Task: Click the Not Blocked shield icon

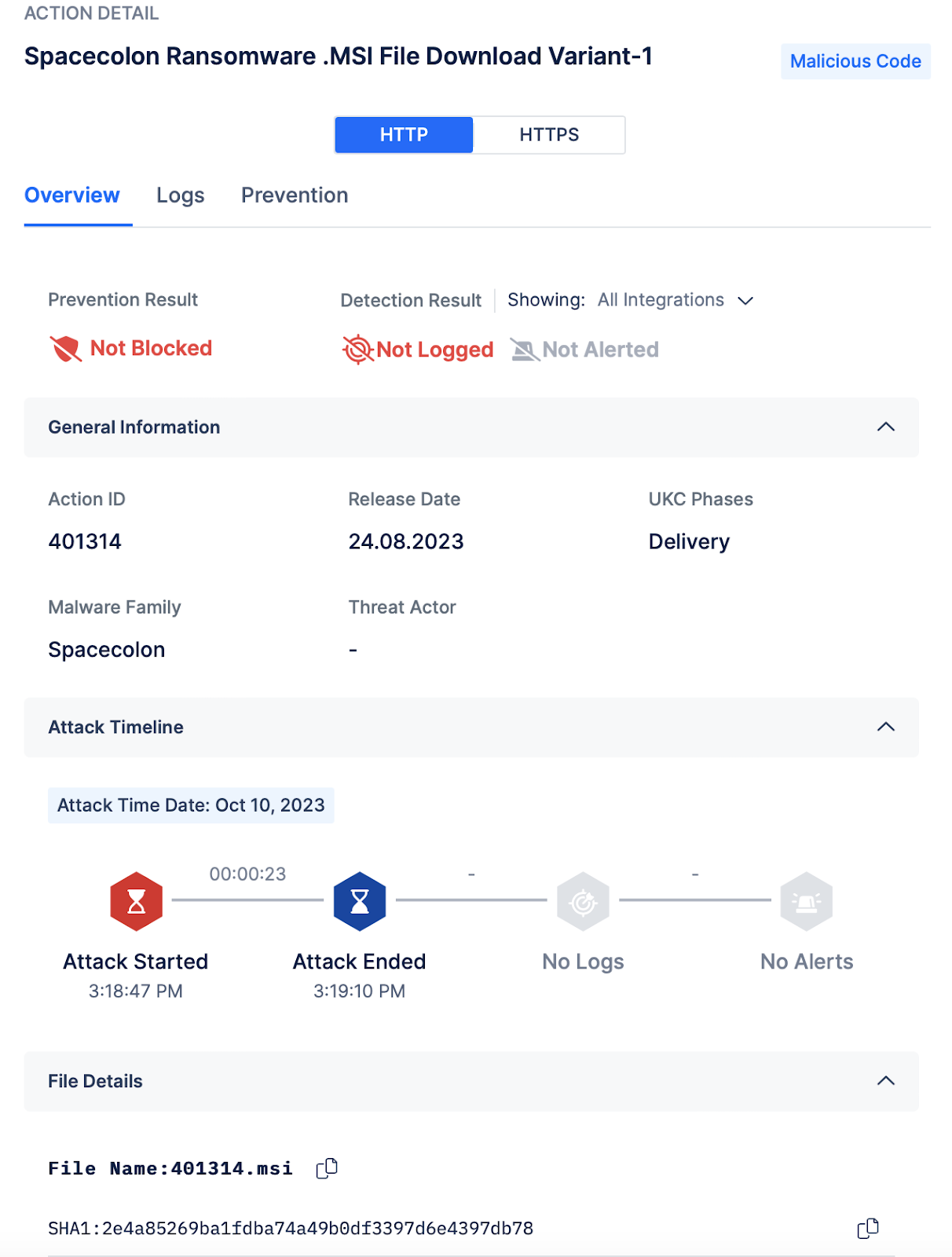Action: [x=66, y=349]
